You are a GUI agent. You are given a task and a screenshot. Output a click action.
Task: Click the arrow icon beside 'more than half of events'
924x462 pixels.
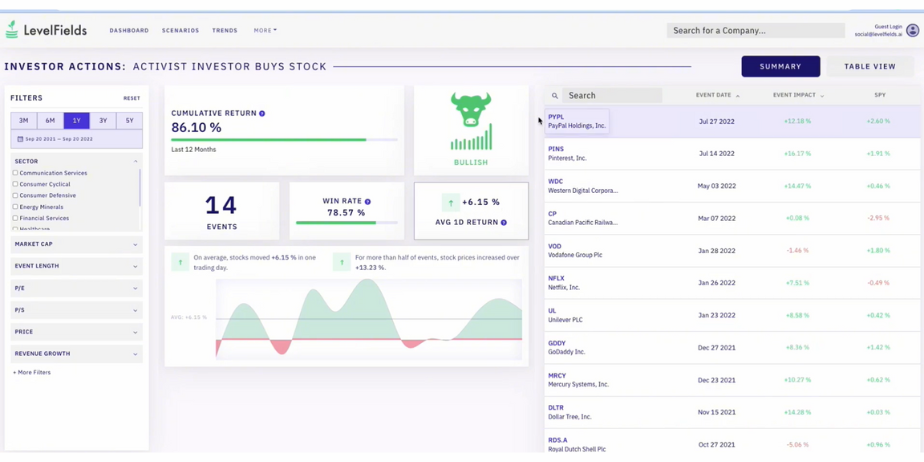342,262
